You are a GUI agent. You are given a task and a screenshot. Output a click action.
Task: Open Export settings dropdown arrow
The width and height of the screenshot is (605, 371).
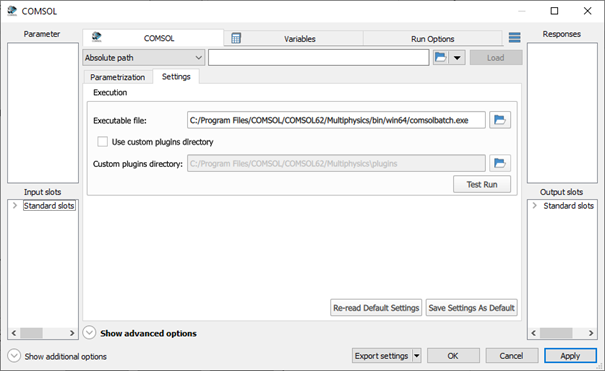[417, 356]
